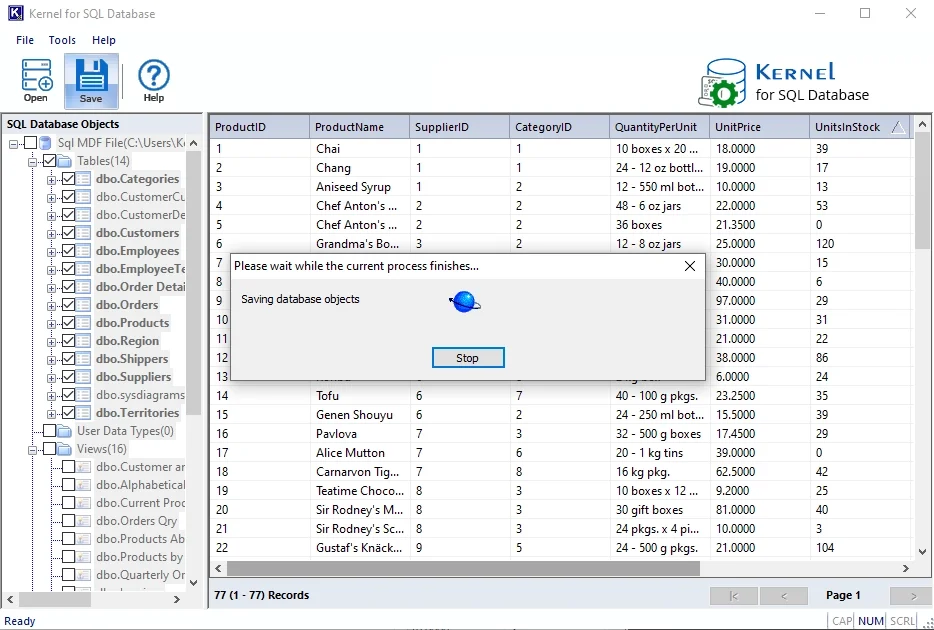Toggle the Sql MDF File root checkbox

click(x=30, y=143)
